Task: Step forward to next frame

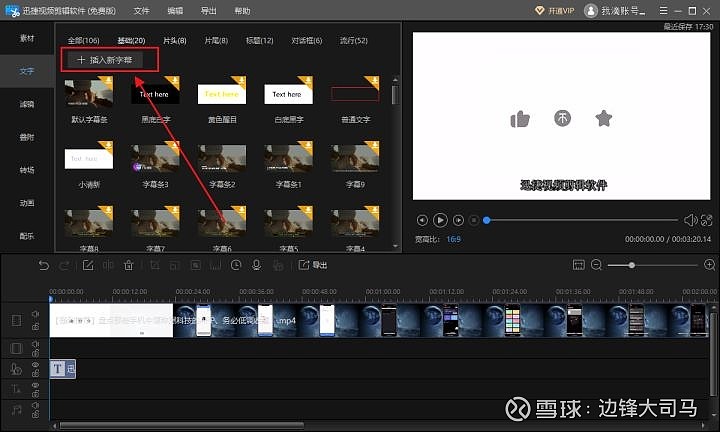Action: tap(458, 220)
